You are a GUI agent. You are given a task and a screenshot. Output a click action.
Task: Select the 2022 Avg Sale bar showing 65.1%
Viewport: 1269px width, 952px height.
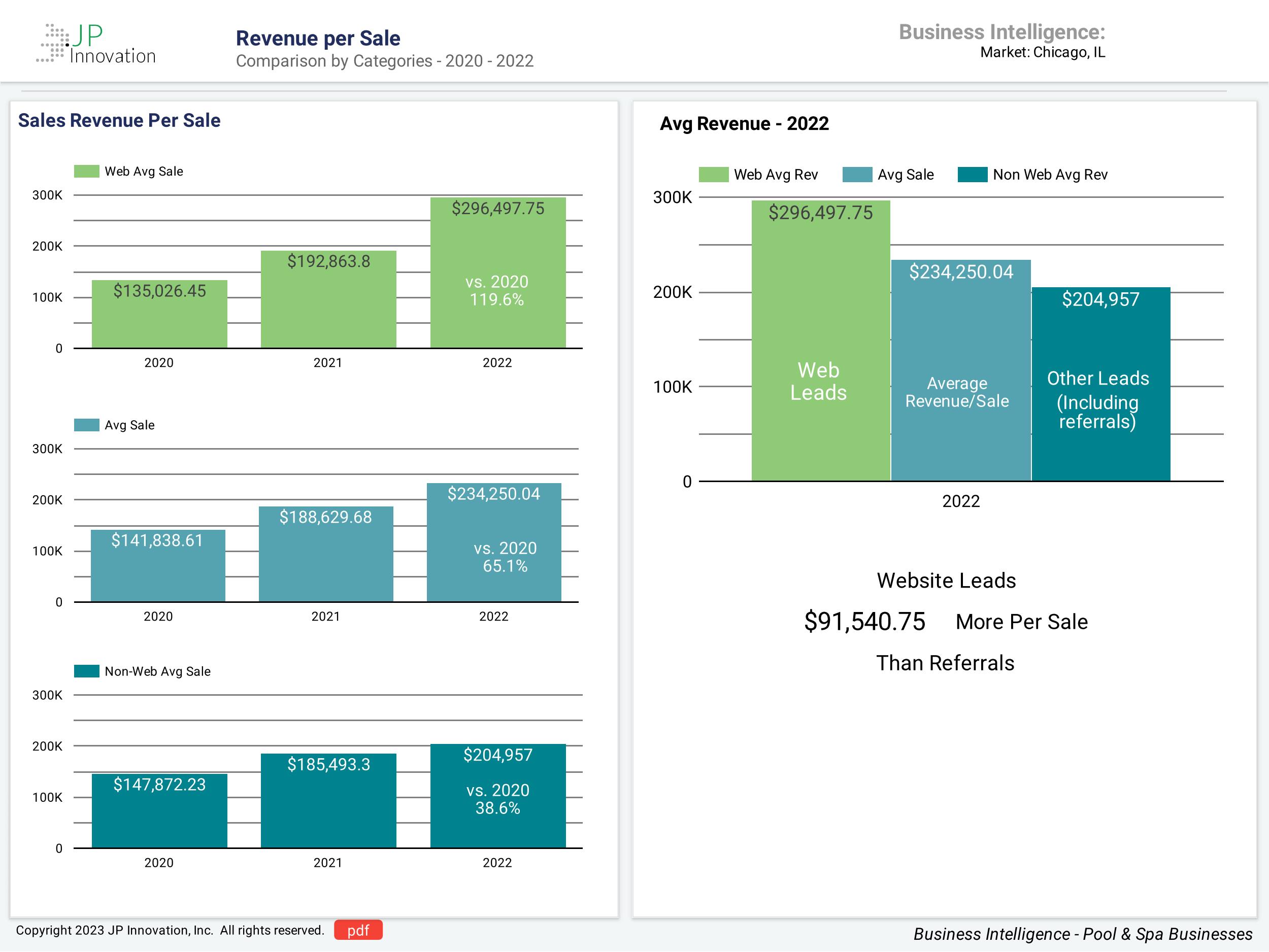(x=494, y=542)
